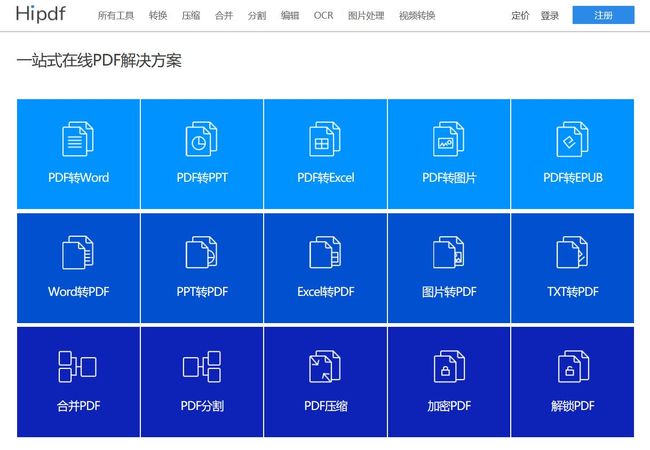Screen dimensions: 650x450
Task: Click the PDF转PPT pie chart icon
Action: pyautogui.click(x=201, y=139)
